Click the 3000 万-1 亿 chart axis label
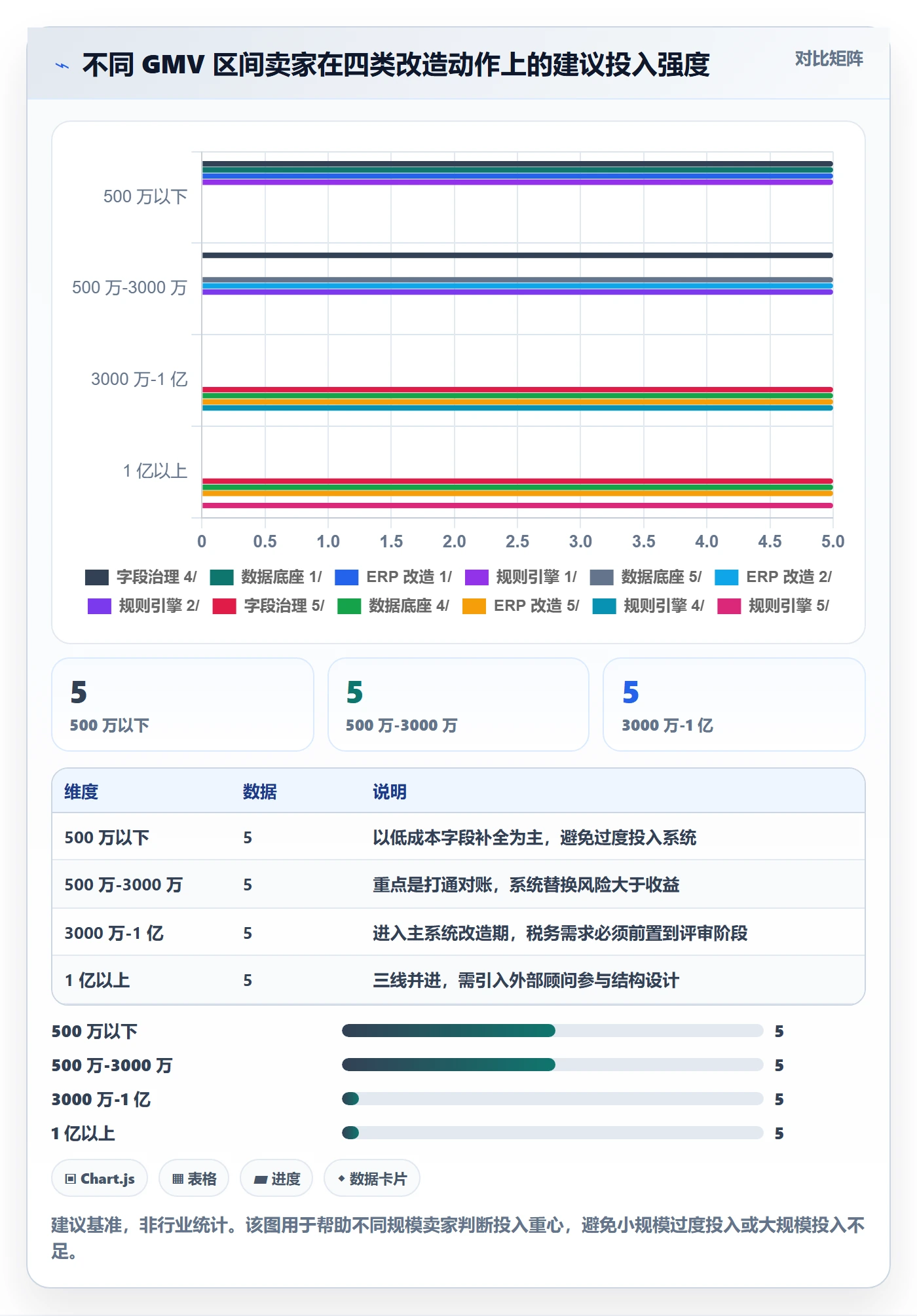 coord(140,380)
